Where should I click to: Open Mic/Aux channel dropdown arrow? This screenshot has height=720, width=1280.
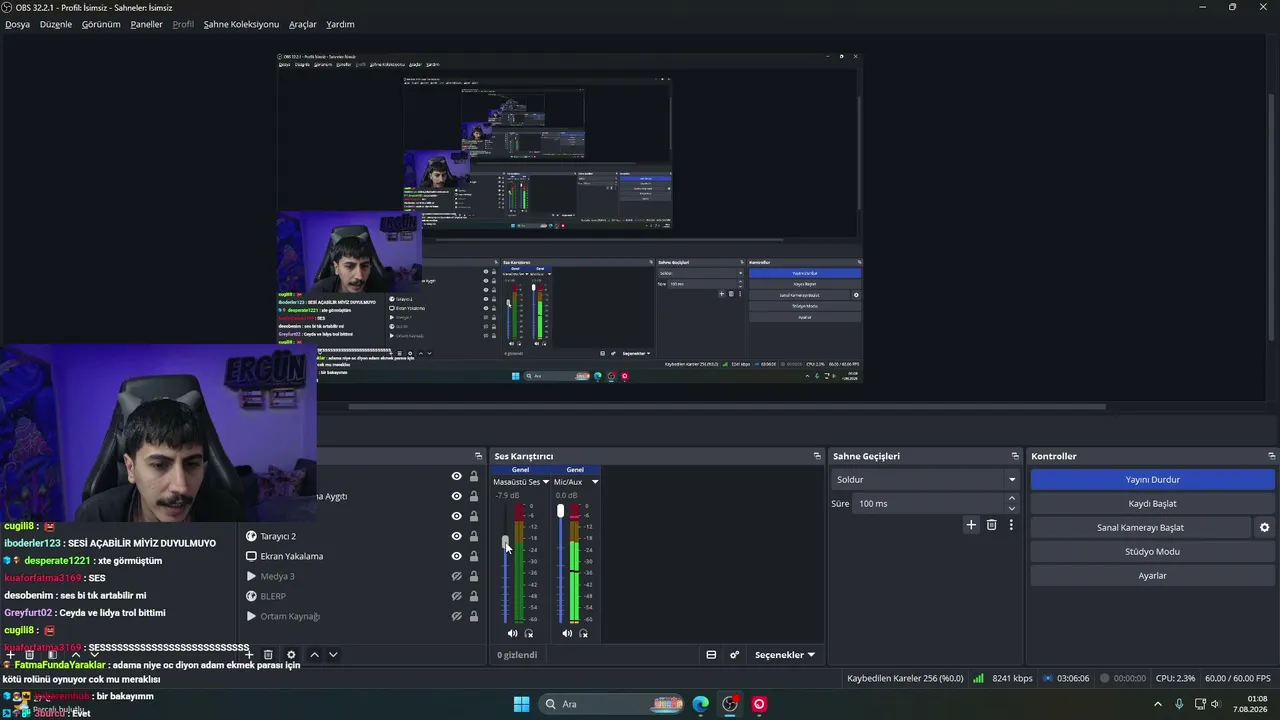594,482
